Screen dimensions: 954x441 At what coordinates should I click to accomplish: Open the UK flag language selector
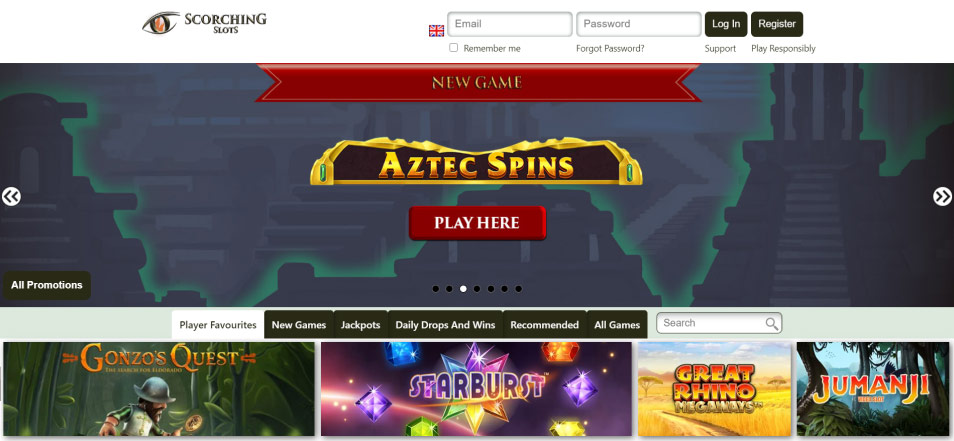(436, 31)
